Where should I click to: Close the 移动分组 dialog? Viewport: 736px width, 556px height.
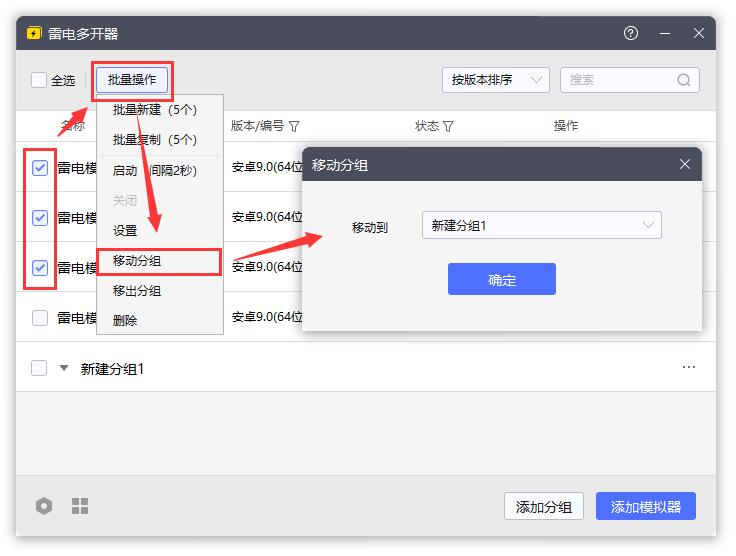click(x=684, y=164)
